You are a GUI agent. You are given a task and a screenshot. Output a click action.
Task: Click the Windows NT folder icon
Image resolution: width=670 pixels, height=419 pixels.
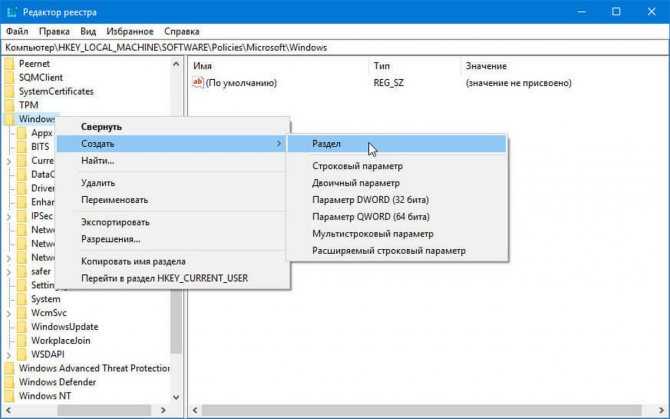(x=9, y=396)
